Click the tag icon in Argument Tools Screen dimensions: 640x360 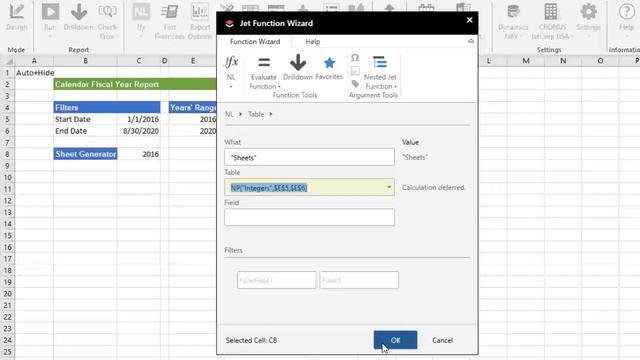[x=355, y=84]
